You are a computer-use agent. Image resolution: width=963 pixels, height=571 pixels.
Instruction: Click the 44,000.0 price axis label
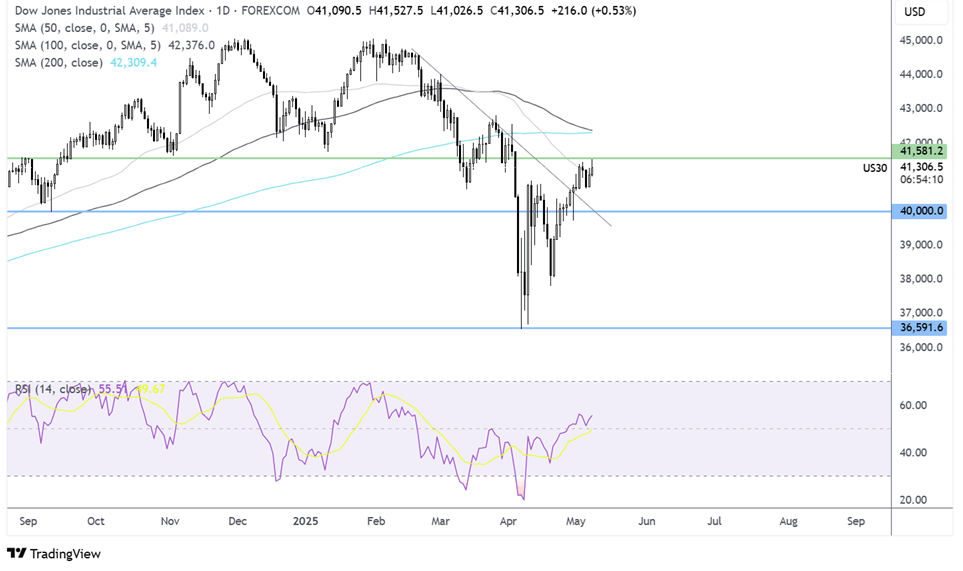pos(921,74)
